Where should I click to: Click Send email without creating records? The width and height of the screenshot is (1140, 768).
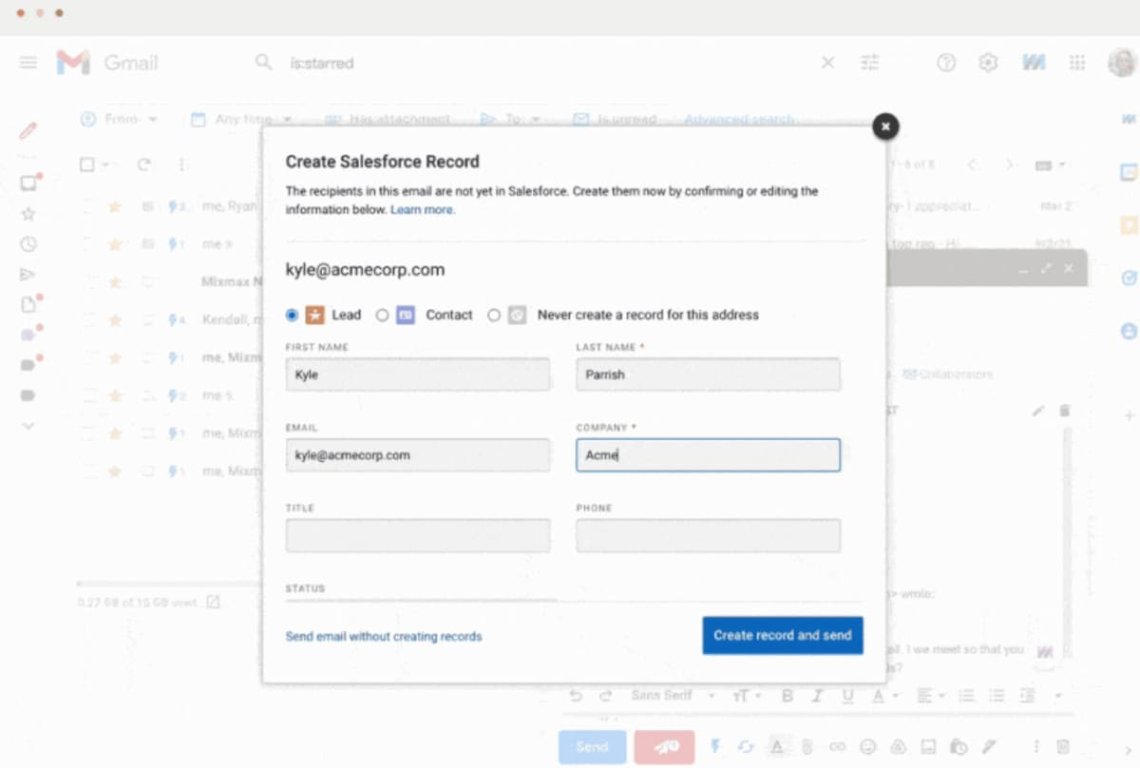pos(383,636)
